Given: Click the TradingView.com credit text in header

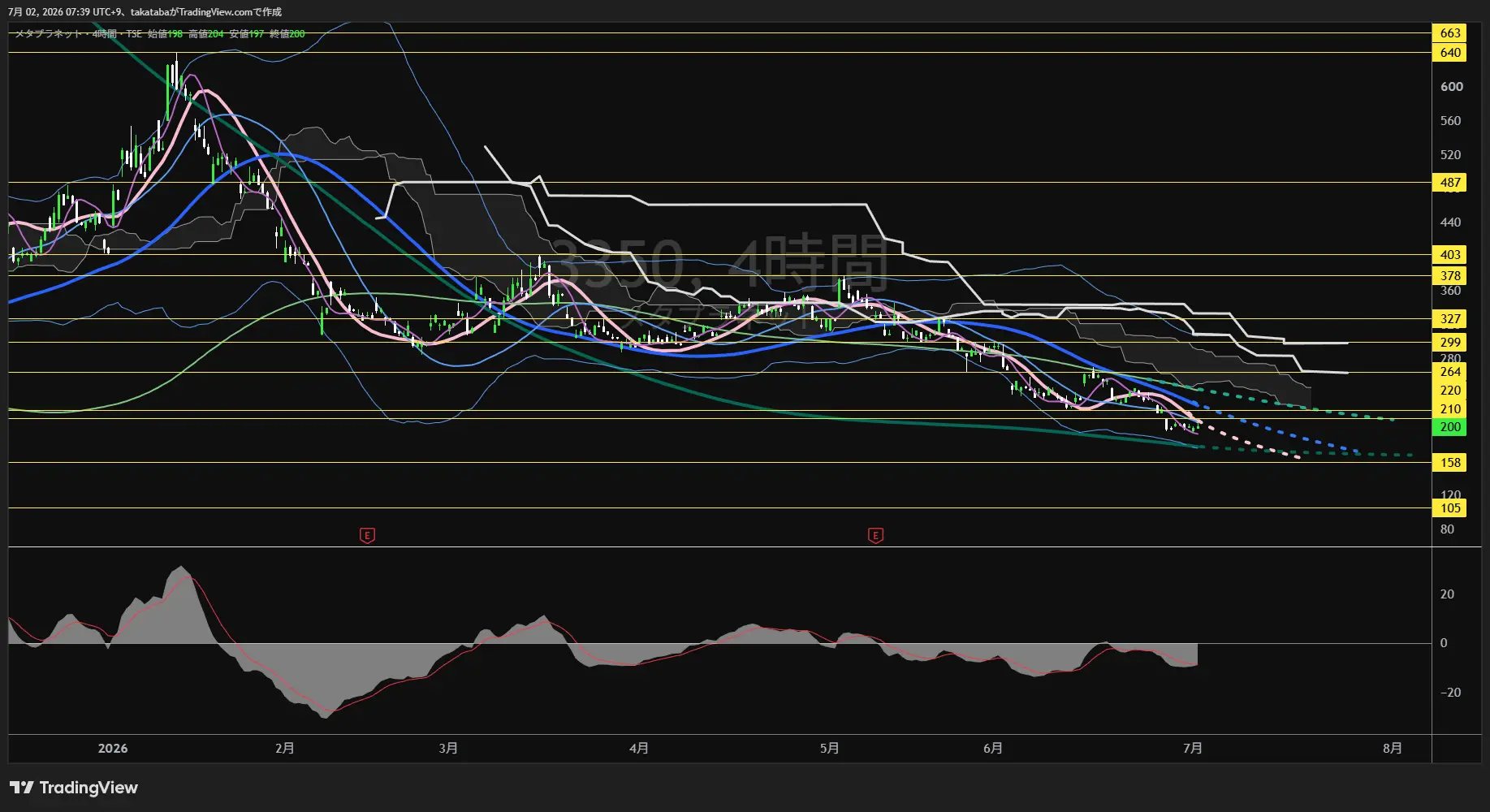Looking at the screenshot, I should (217, 12).
